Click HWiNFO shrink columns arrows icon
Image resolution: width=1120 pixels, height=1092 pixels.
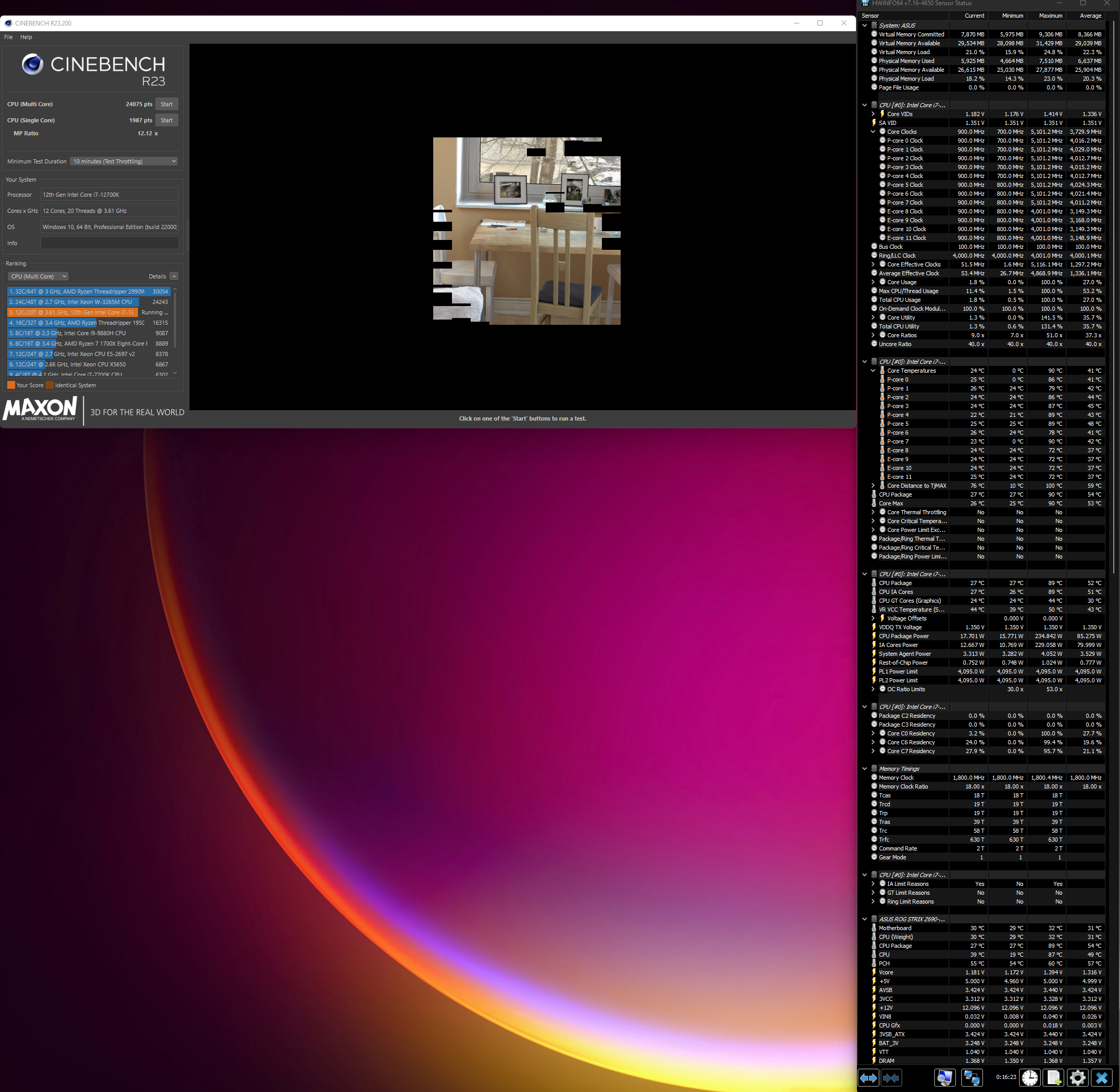click(x=891, y=1078)
